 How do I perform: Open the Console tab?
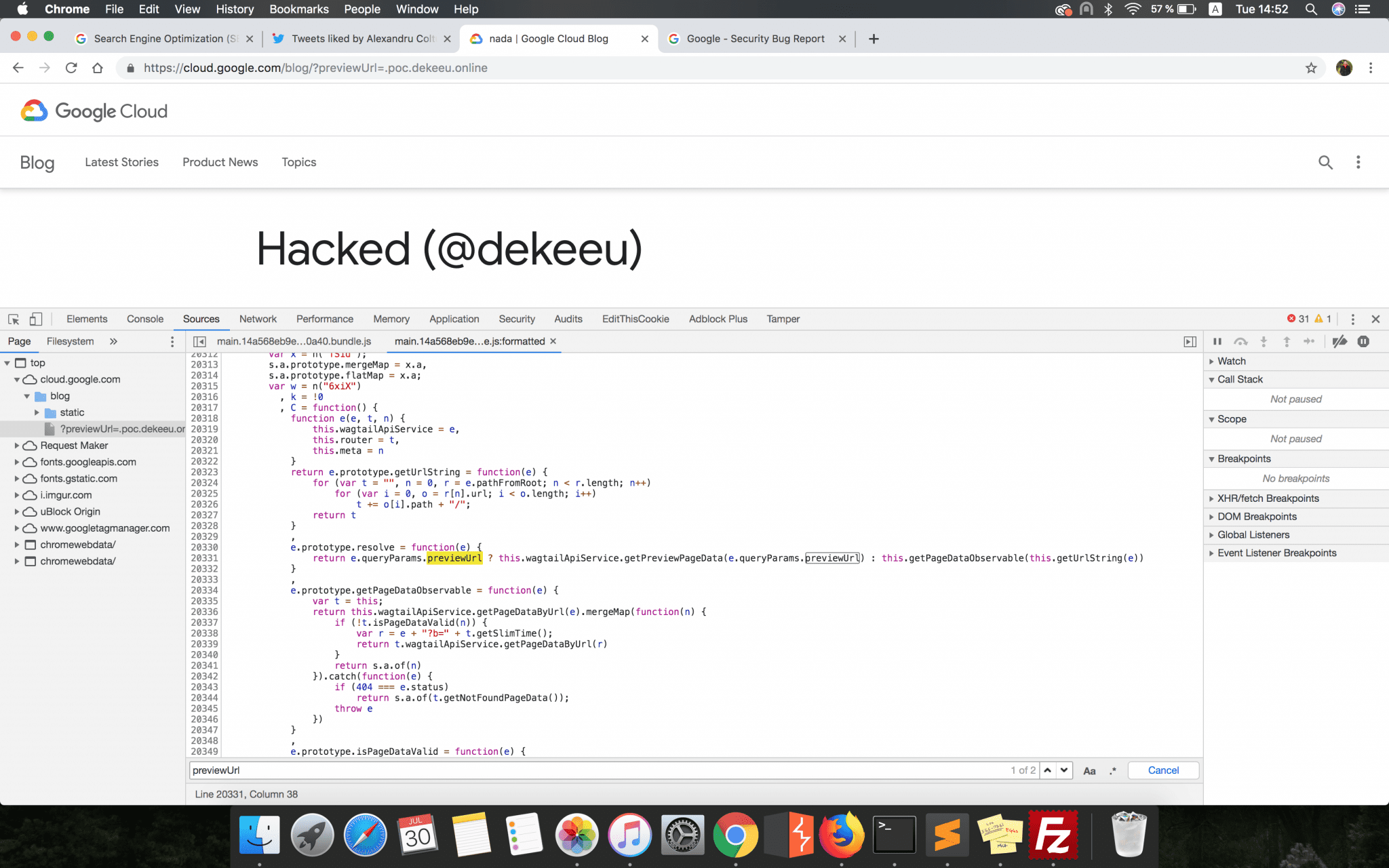(145, 319)
